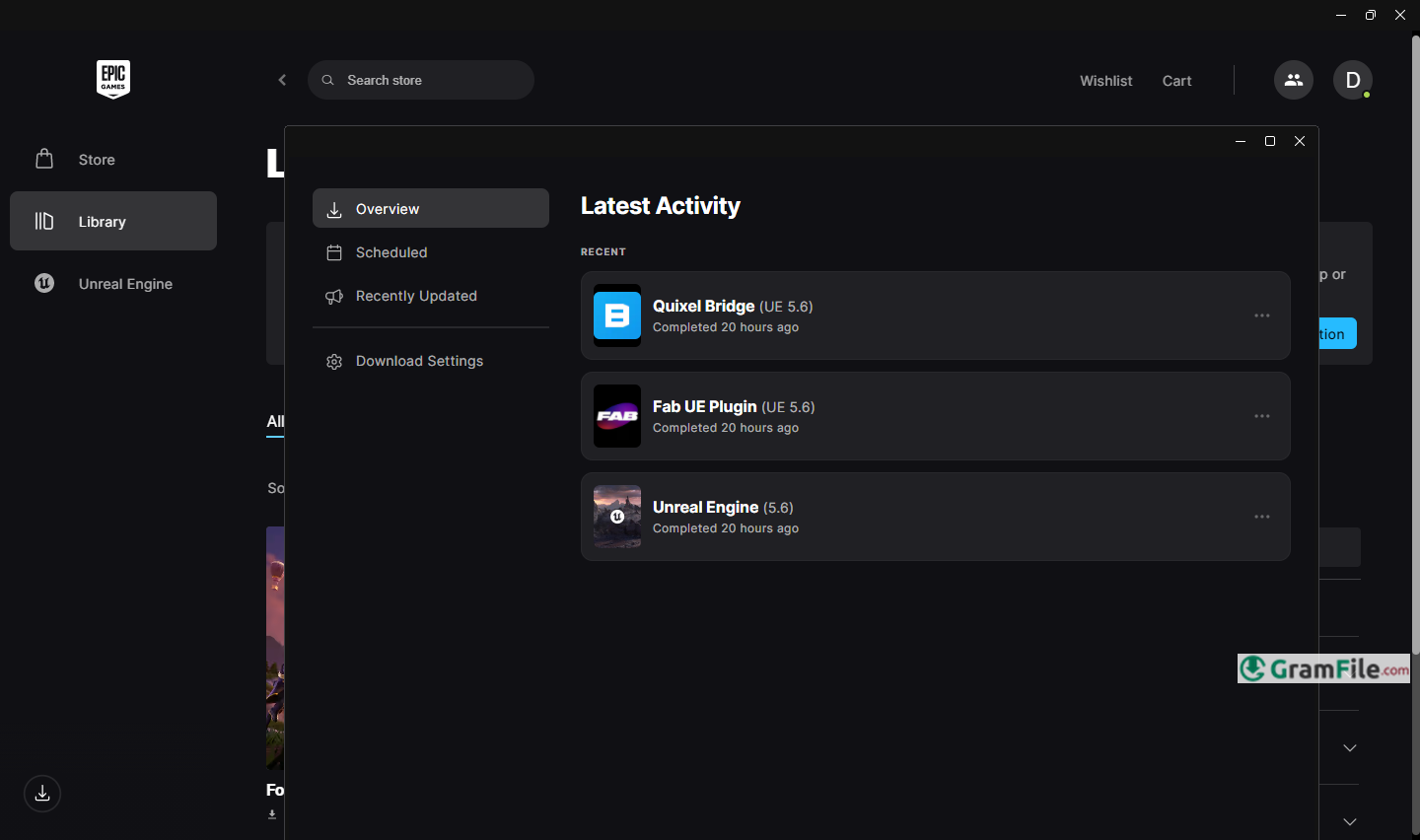This screenshot has height=840, width=1420.
Task: Open Download Settings
Action: point(431,361)
